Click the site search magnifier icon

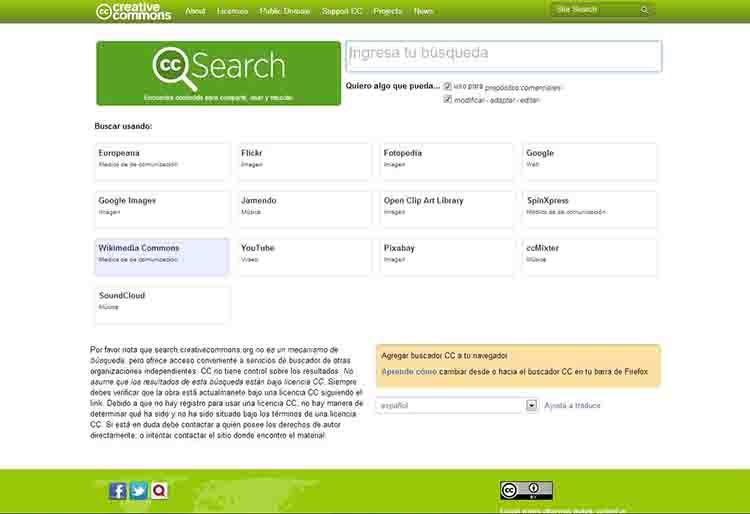click(644, 10)
